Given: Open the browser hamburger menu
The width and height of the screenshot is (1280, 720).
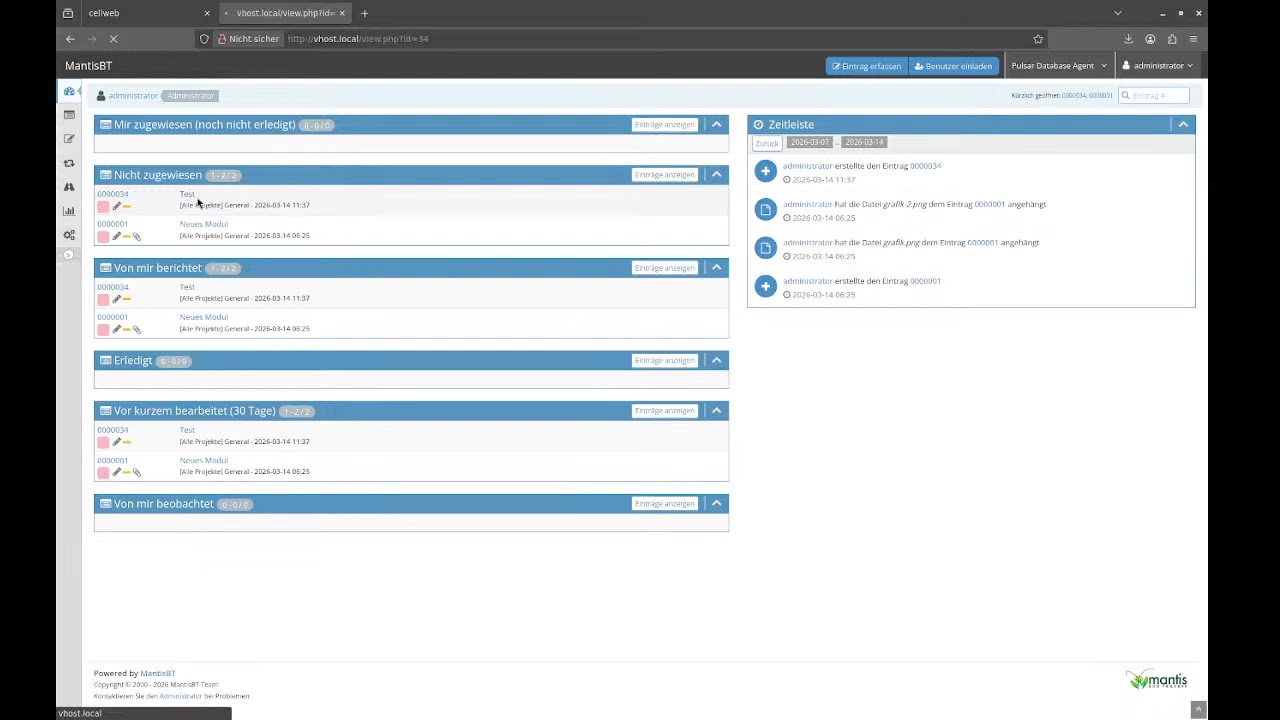Looking at the screenshot, I should (1193, 39).
